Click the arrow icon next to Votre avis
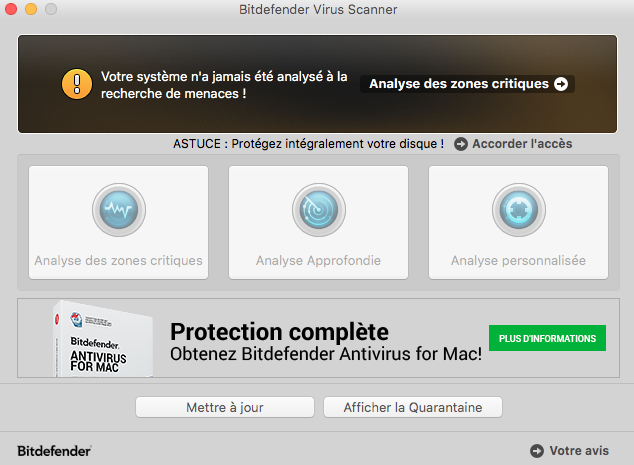 pos(537,451)
